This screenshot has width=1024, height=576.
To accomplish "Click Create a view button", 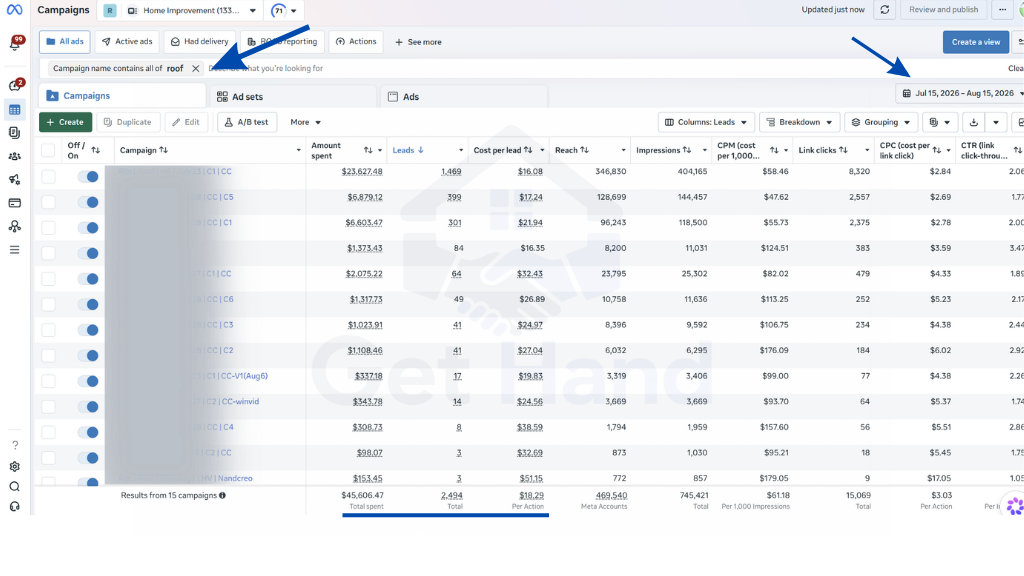I will click(976, 42).
